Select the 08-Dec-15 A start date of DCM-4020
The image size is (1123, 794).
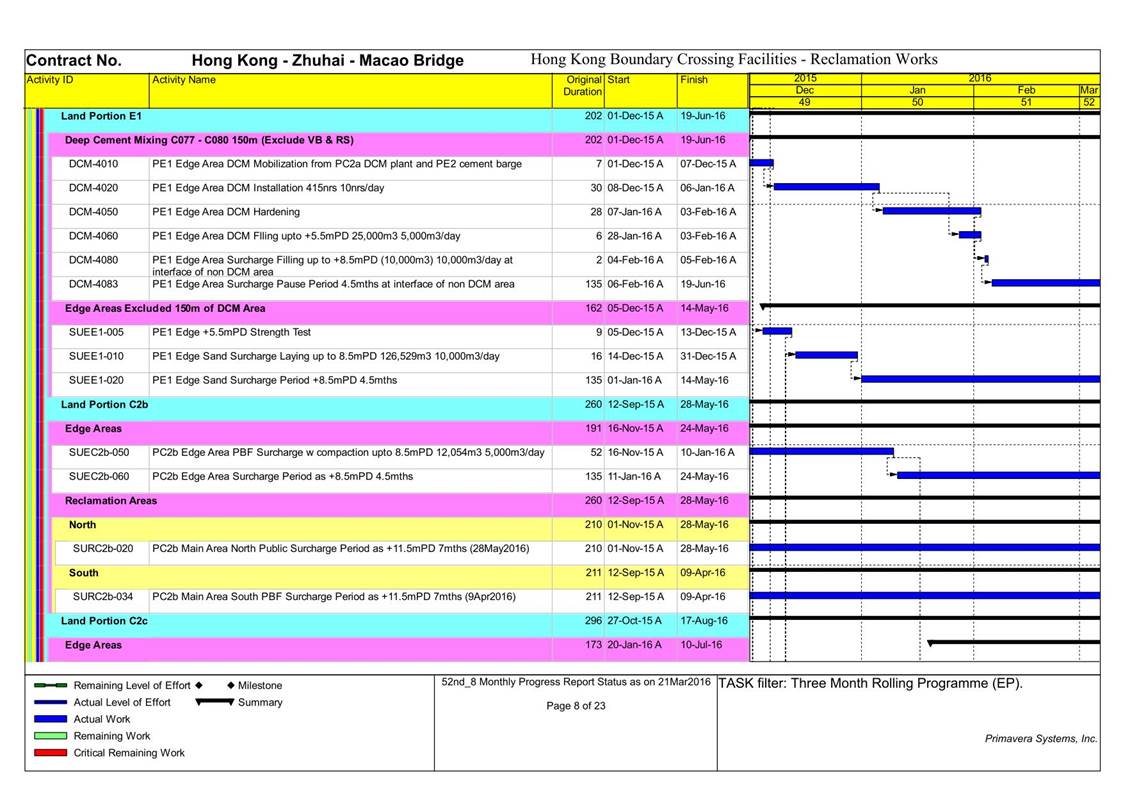[635, 188]
